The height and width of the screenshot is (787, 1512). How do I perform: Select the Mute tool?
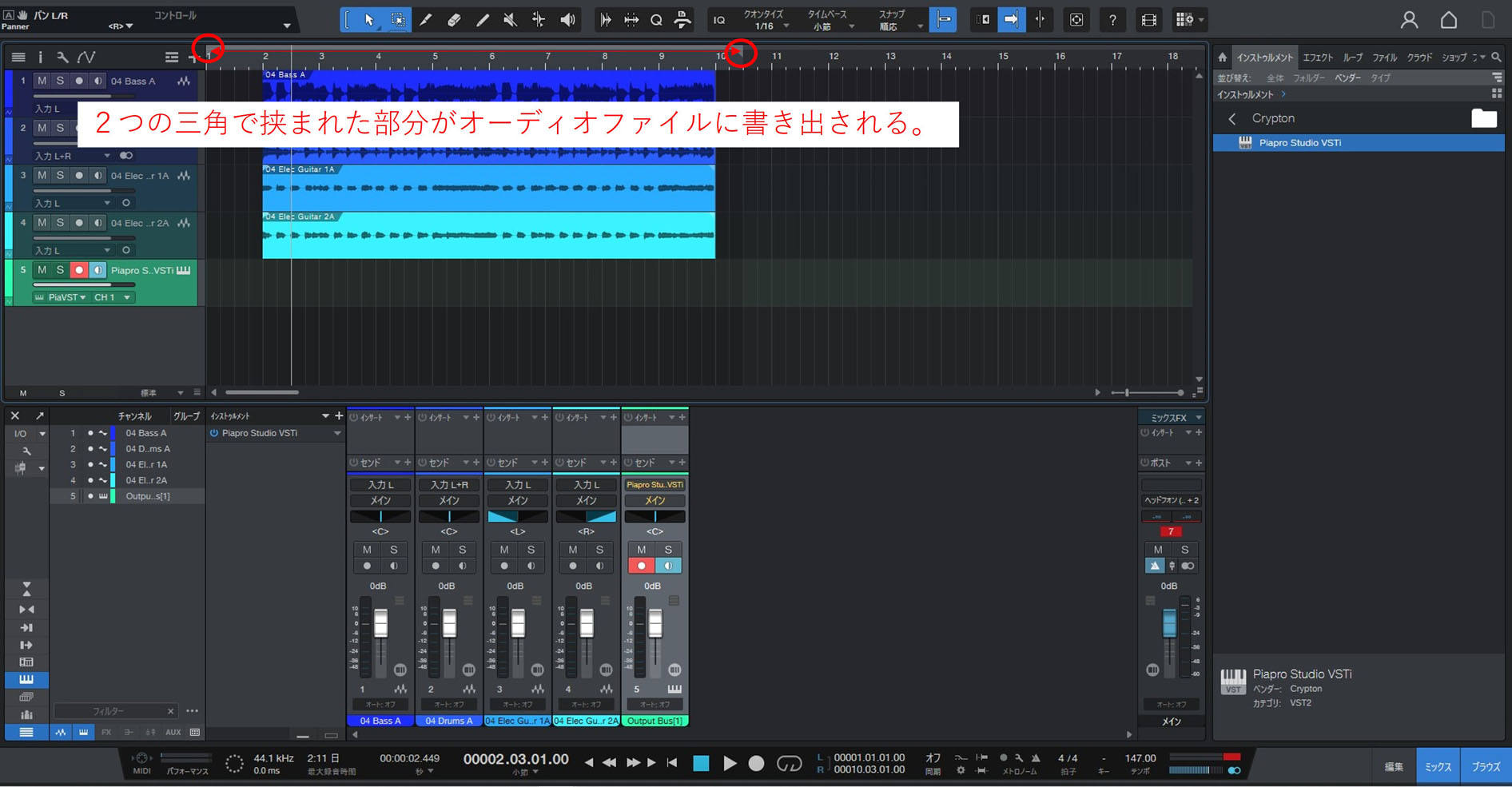coord(510,20)
